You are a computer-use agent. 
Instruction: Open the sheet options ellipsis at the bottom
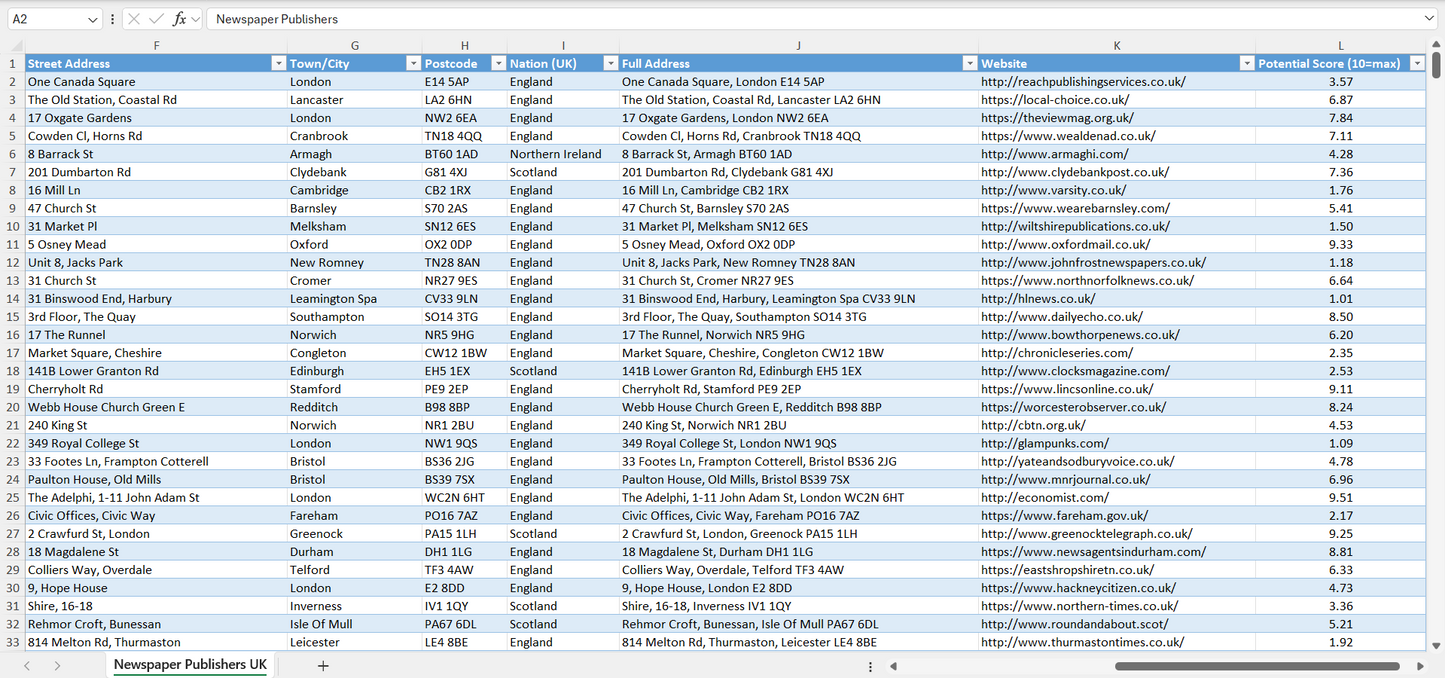coord(870,666)
